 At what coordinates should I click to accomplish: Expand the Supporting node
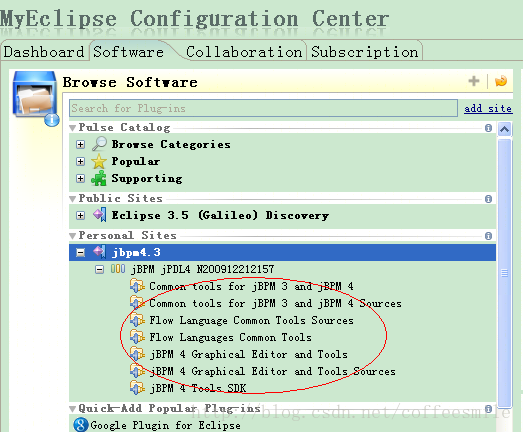(x=80, y=178)
